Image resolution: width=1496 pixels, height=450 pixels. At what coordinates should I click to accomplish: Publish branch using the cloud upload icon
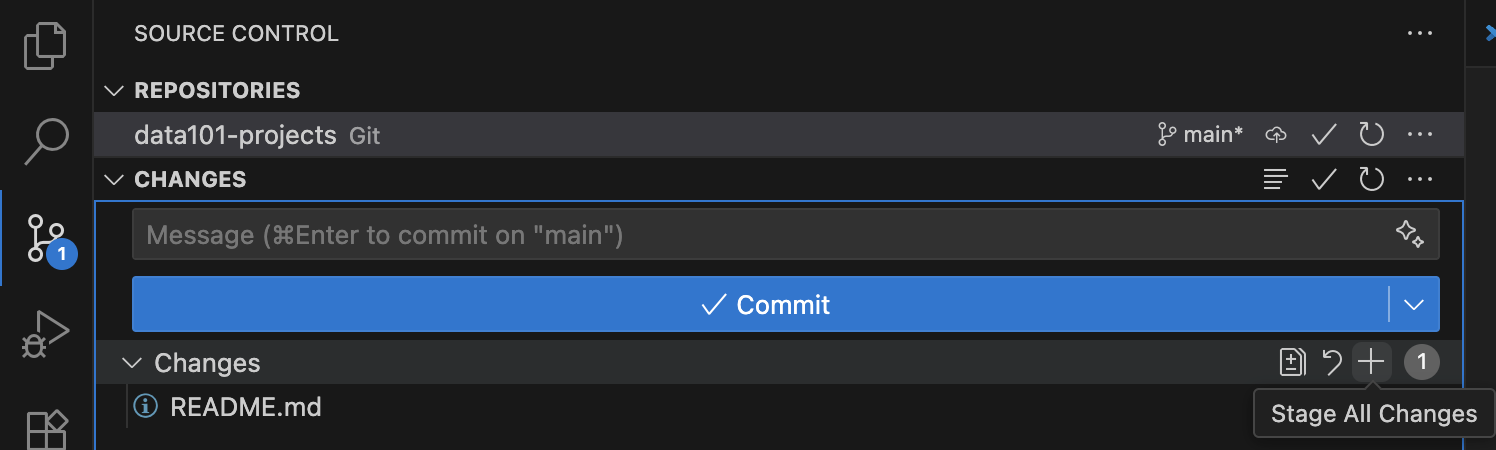click(x=1275, y=134)
